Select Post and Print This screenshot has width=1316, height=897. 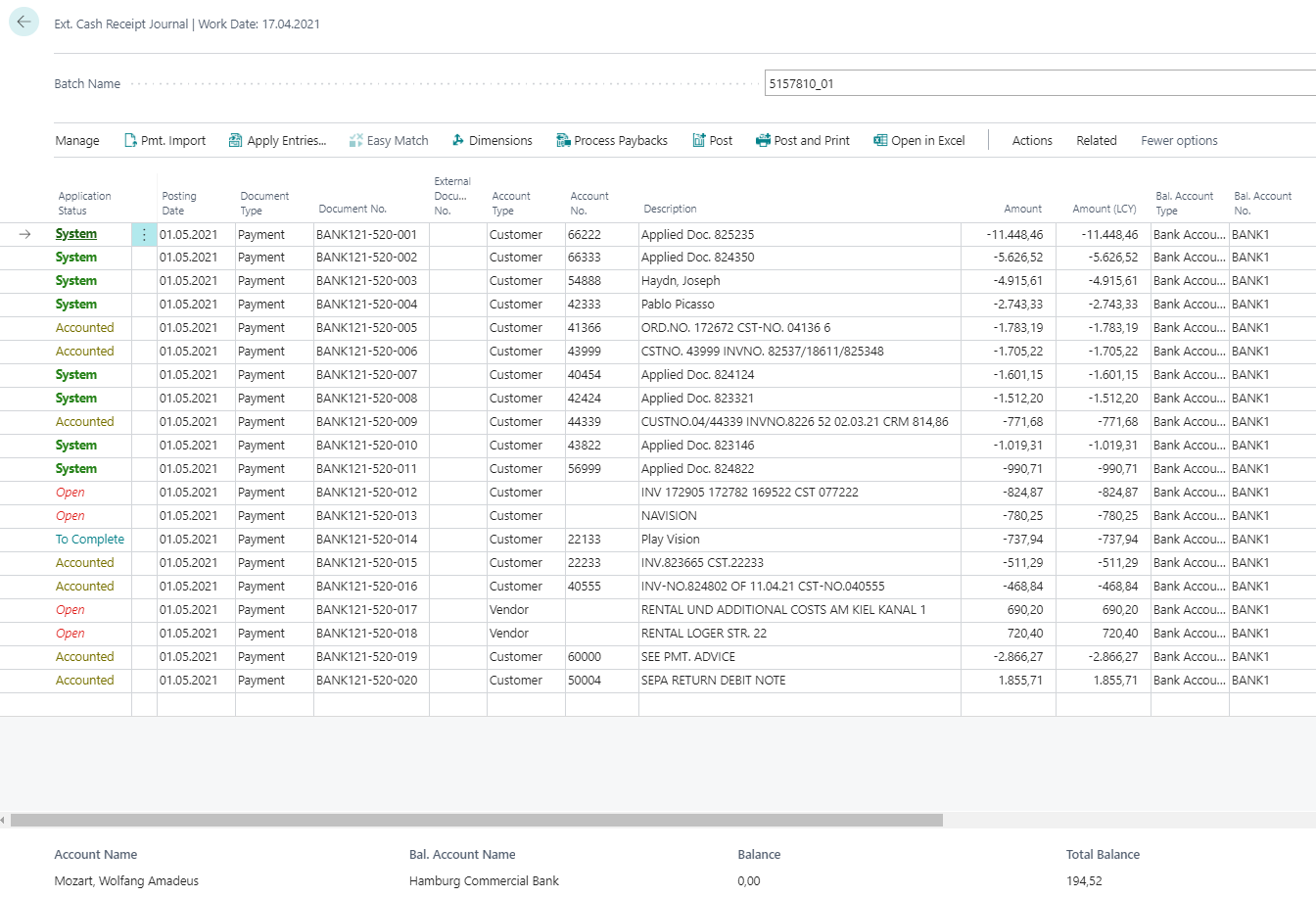803,140
